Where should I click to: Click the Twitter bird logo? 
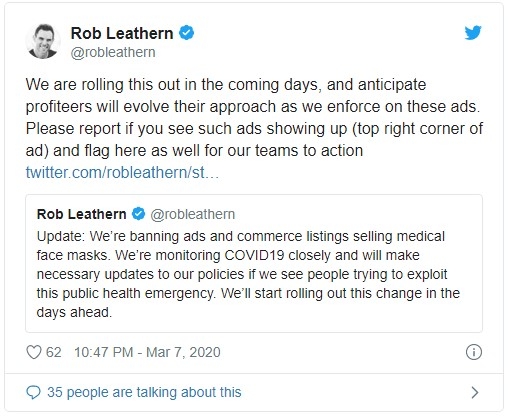473,33
